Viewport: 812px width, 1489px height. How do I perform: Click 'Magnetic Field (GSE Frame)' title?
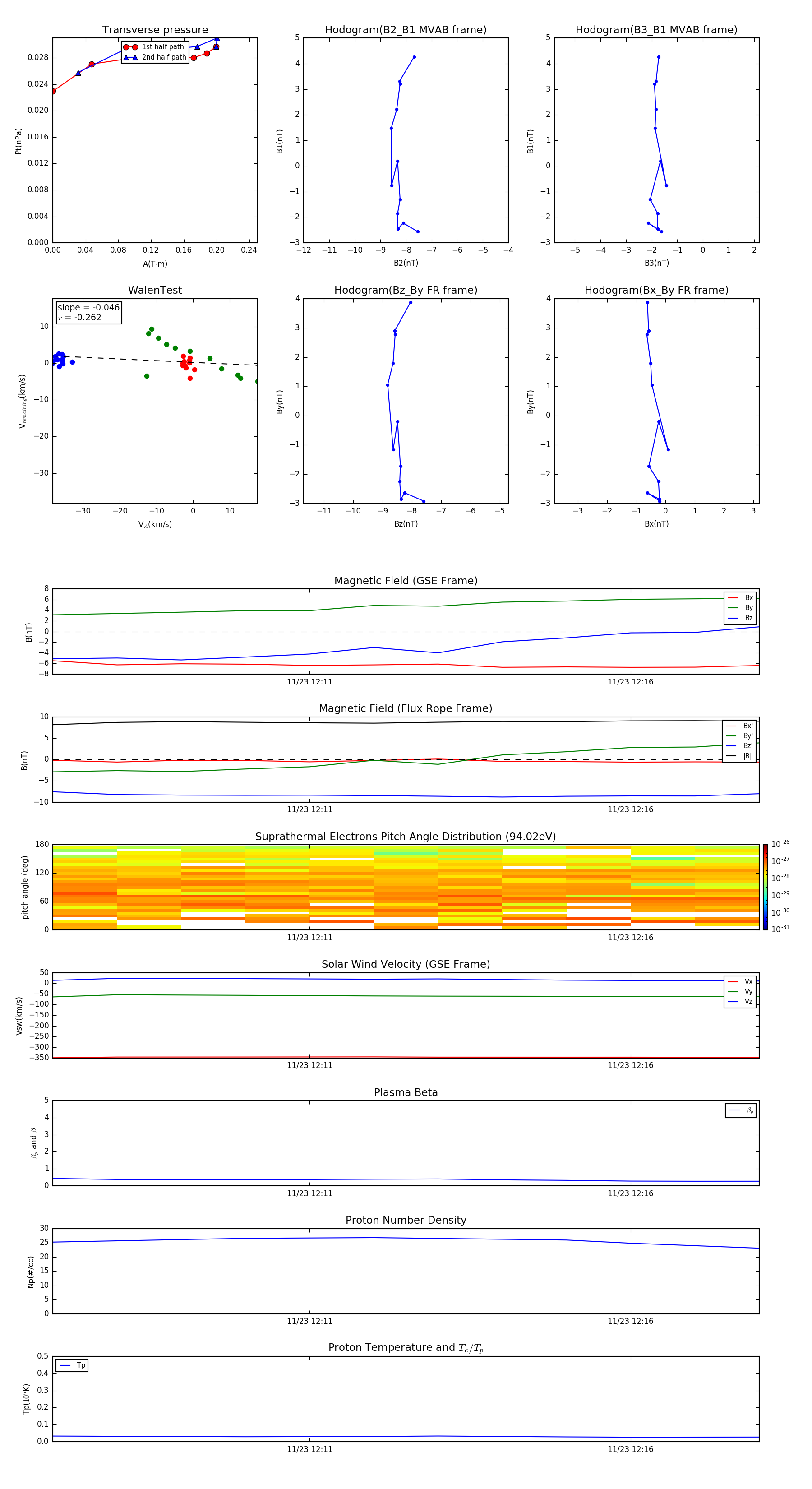point(406,581)
